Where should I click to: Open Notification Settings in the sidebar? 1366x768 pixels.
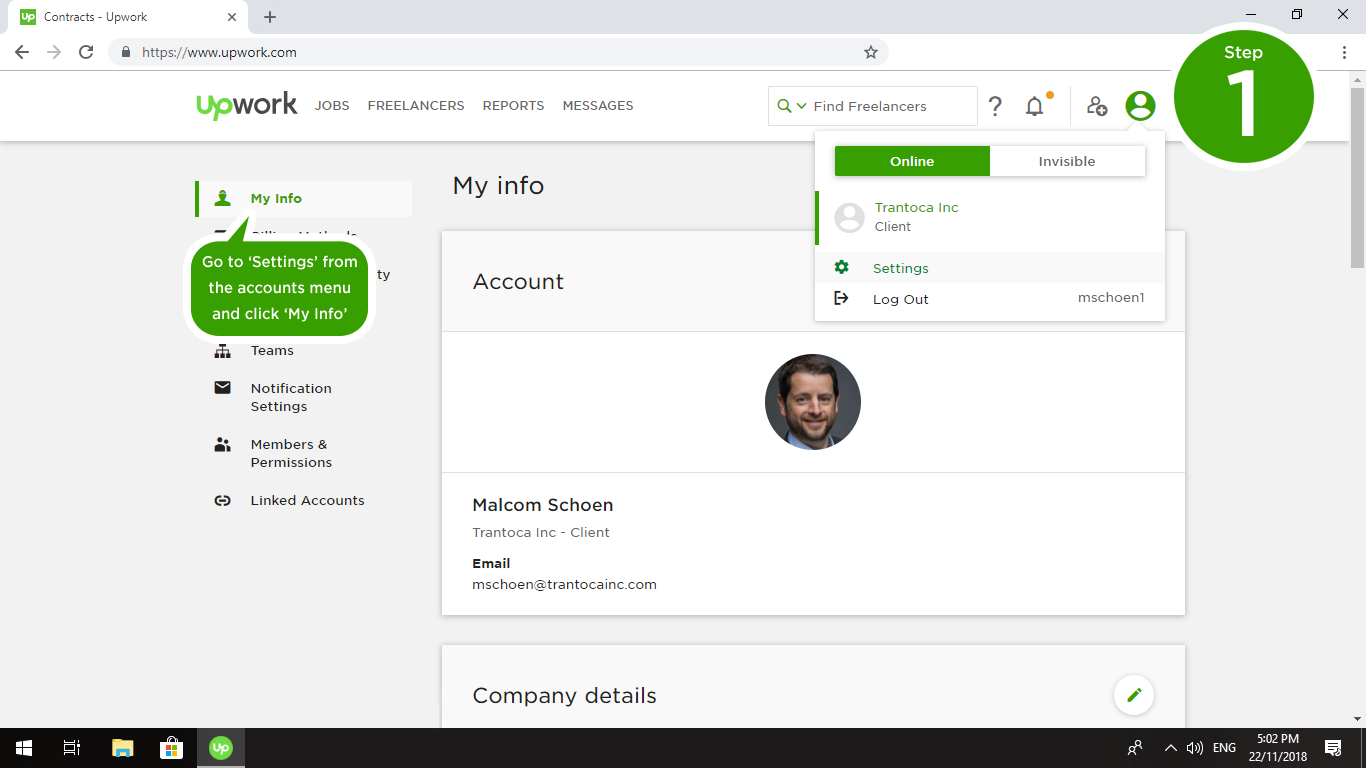291,397
